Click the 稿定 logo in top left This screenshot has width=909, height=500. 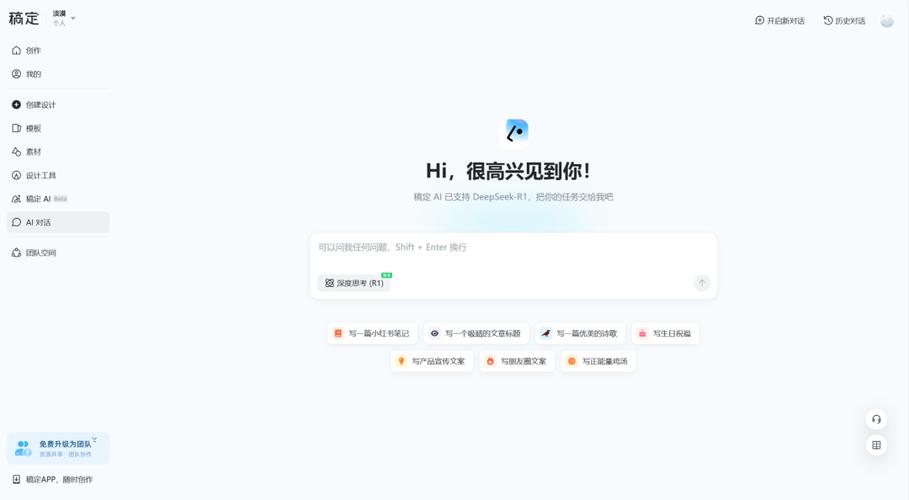pos(24,18)
